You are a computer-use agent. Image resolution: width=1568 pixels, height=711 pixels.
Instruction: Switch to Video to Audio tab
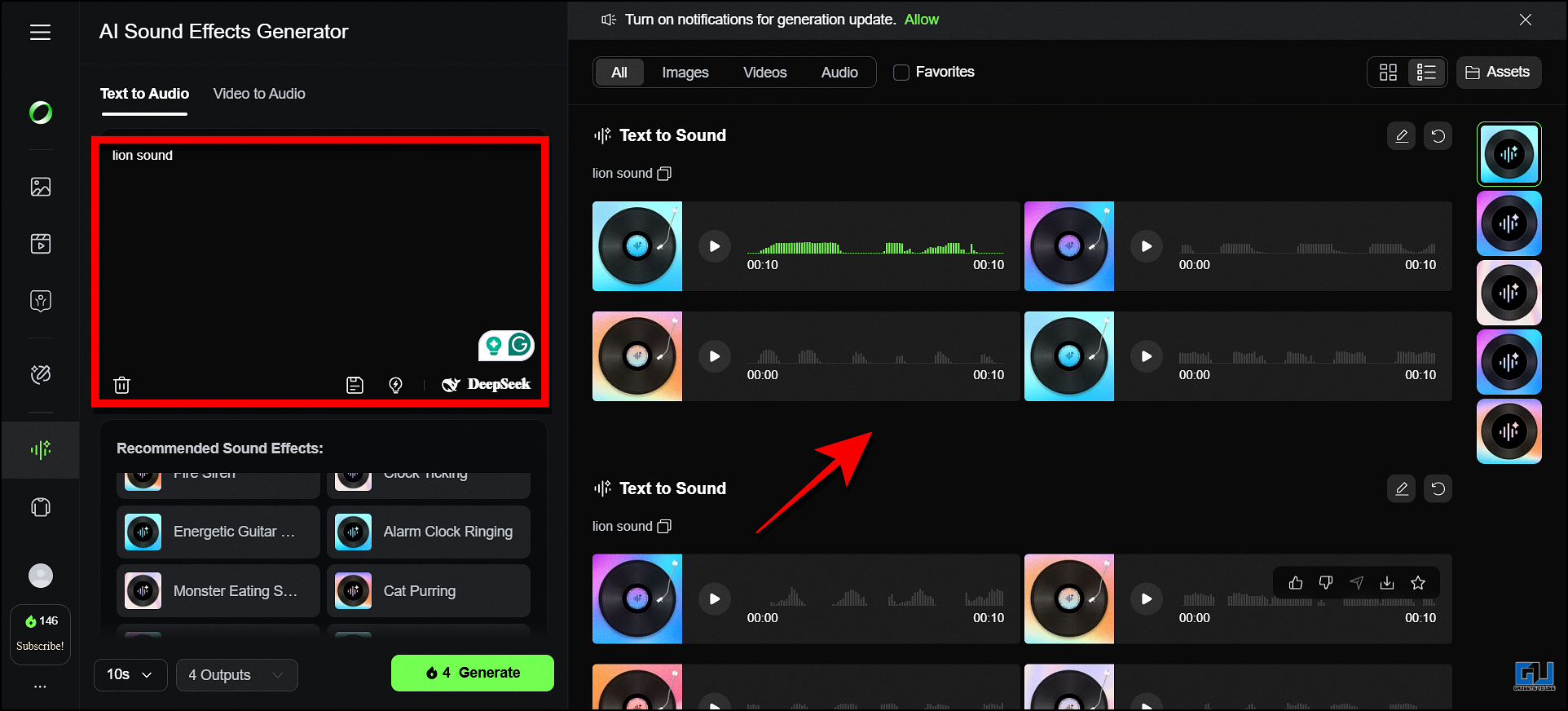tap(259, 94)
